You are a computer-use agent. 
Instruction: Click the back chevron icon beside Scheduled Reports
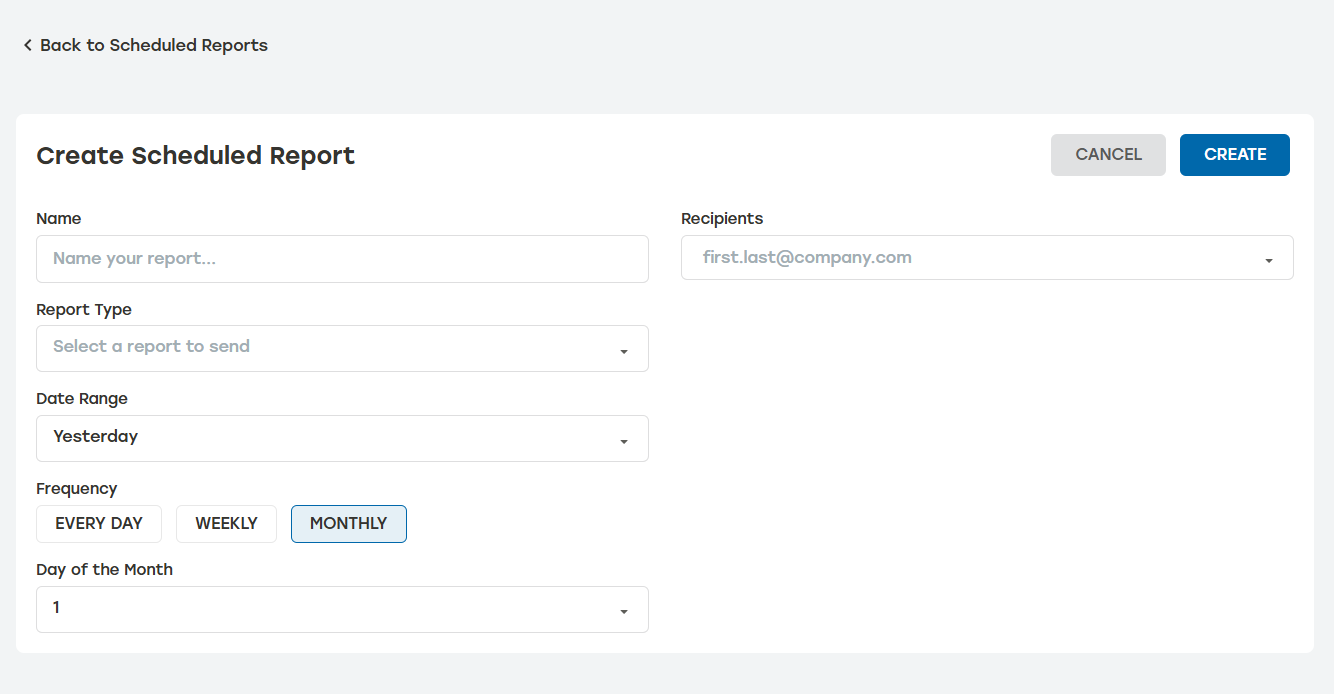coord(27,45)
